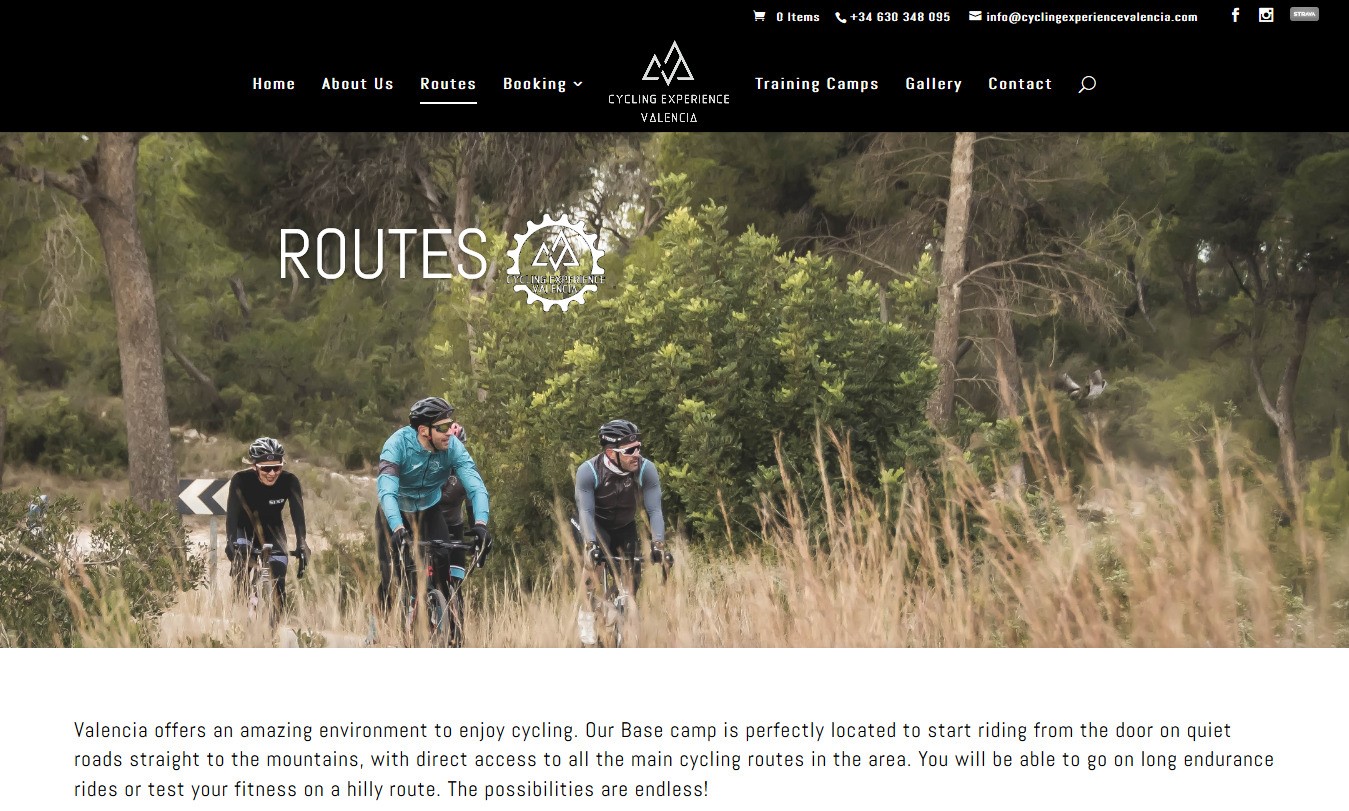The width and height of the screenshot is (1349, 811).
Task: Open the shopping cart icon
Action: point(759,16)
